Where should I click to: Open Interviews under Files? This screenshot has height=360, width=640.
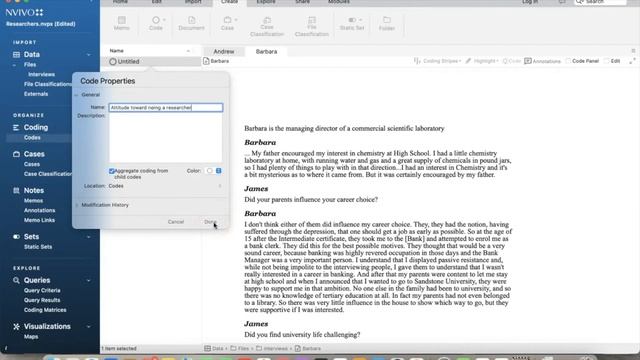pos(41,74)
